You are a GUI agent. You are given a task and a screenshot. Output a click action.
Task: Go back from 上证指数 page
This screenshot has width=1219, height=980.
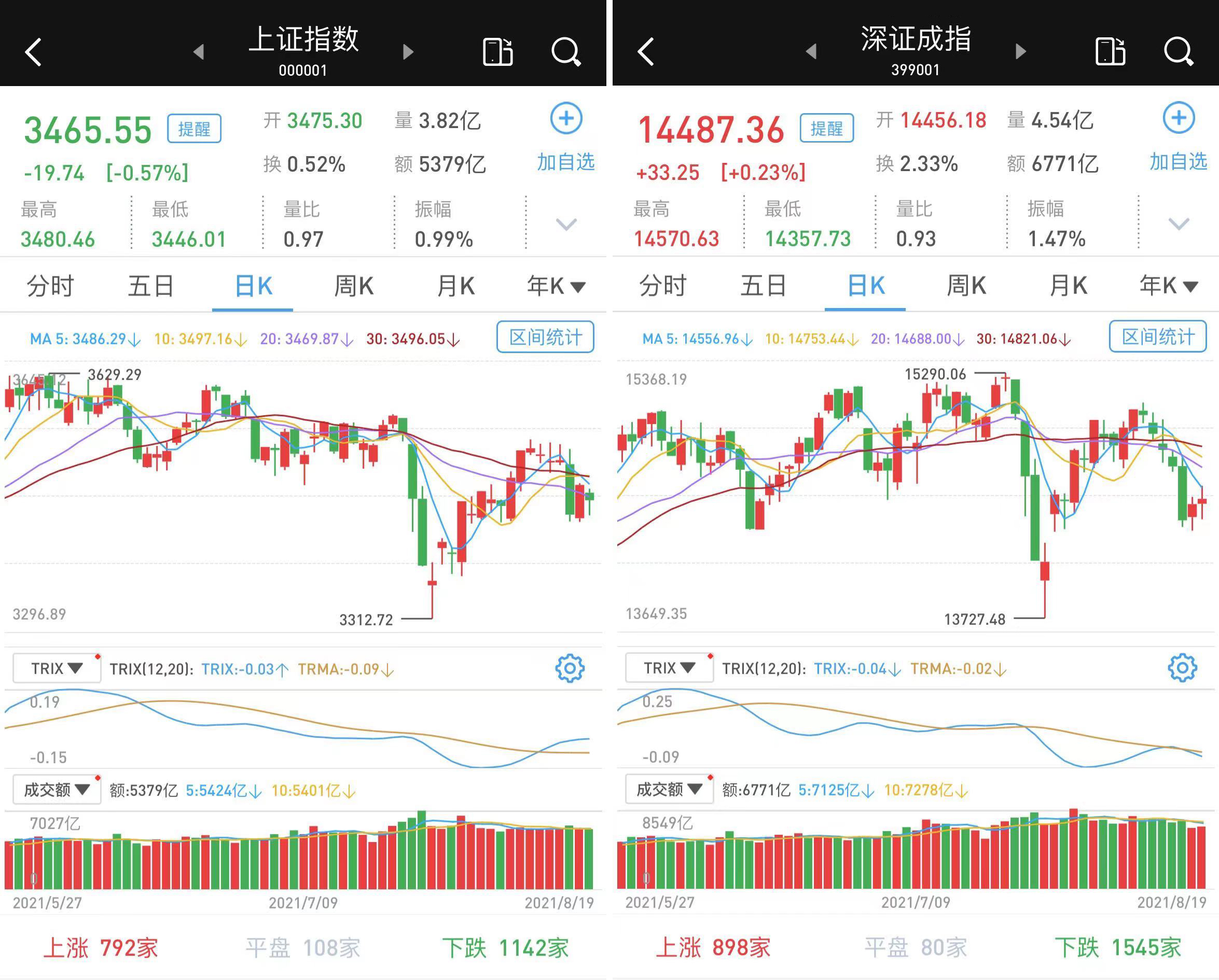click(x=33, y=52)
